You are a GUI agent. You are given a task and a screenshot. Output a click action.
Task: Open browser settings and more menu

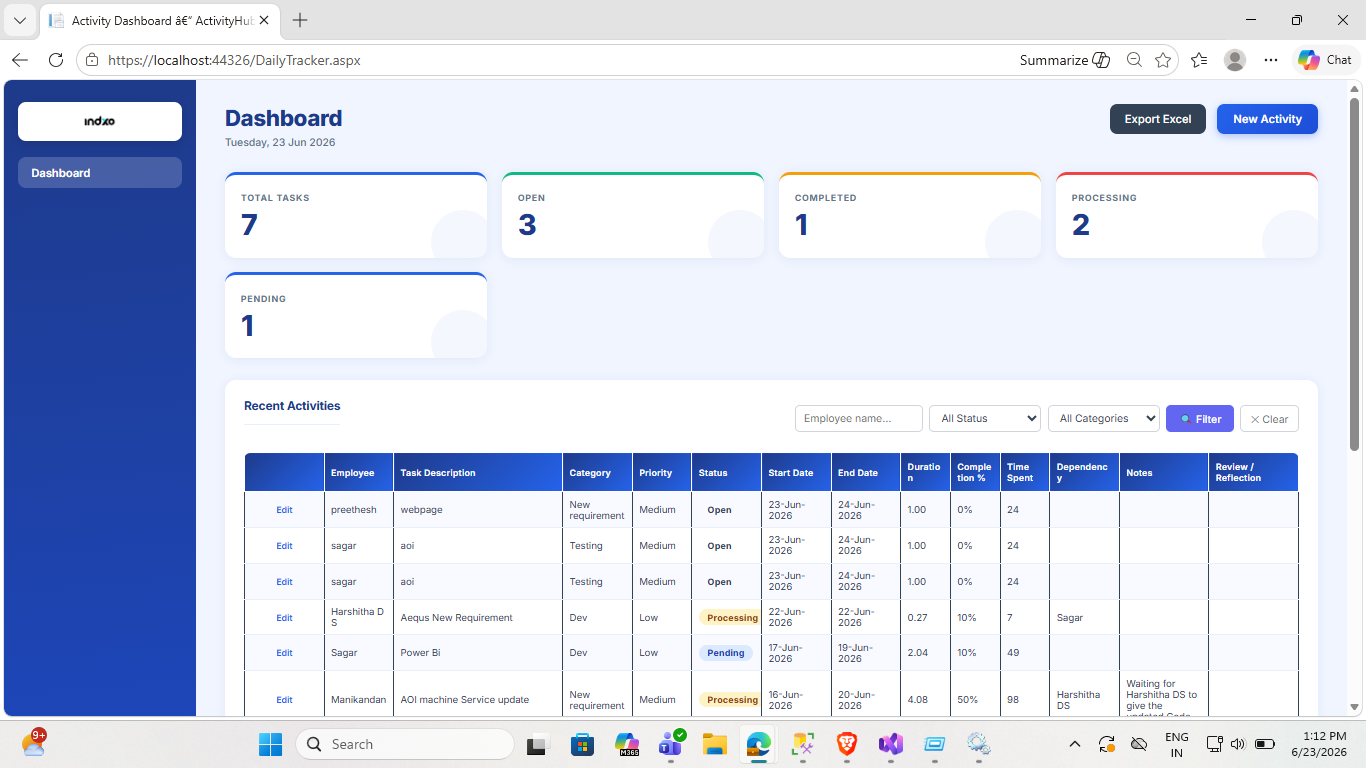click(1271, 60)
